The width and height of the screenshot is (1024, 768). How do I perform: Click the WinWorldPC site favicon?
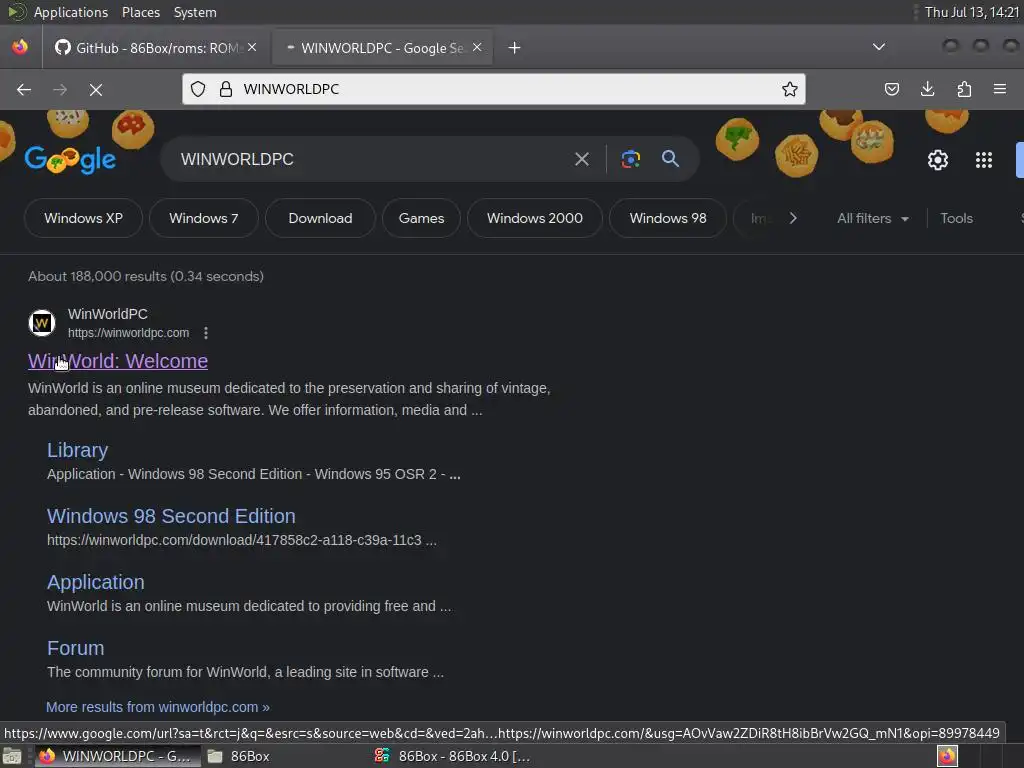tap(42, 323)
